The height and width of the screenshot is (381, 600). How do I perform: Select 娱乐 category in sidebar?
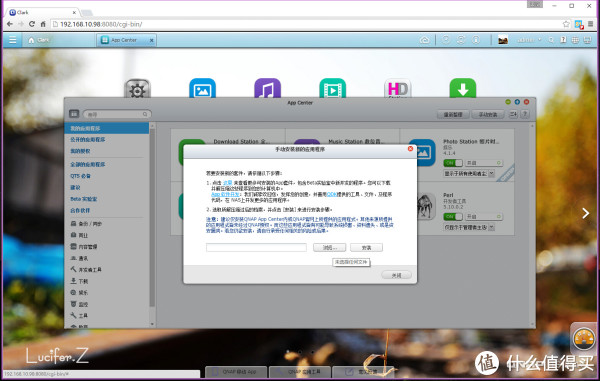79,293
